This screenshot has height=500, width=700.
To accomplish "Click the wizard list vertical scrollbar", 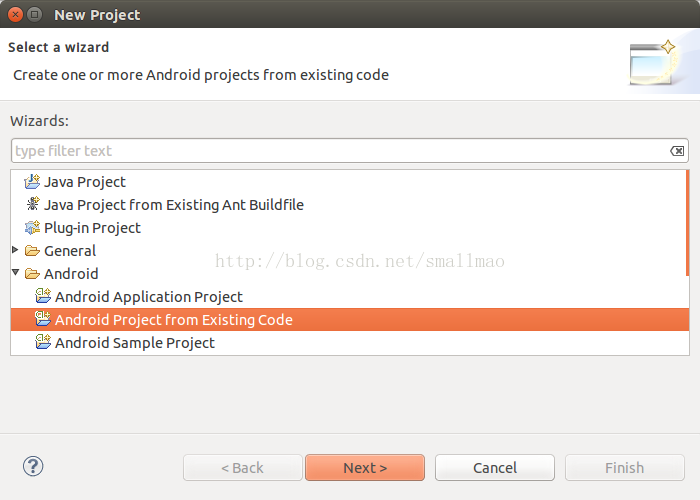I will tap(688, 223).
